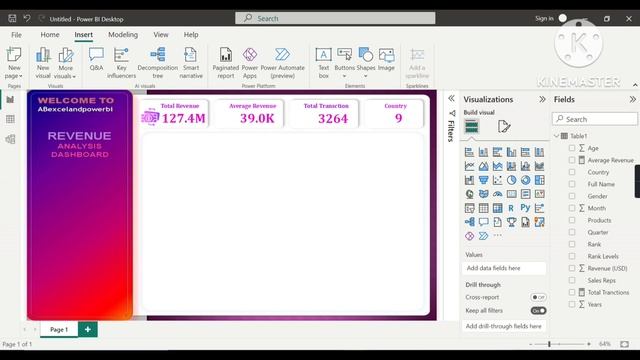Select the Area chart visual
Image resolution: width=640 pixels, height=360 pixels.
483,166
